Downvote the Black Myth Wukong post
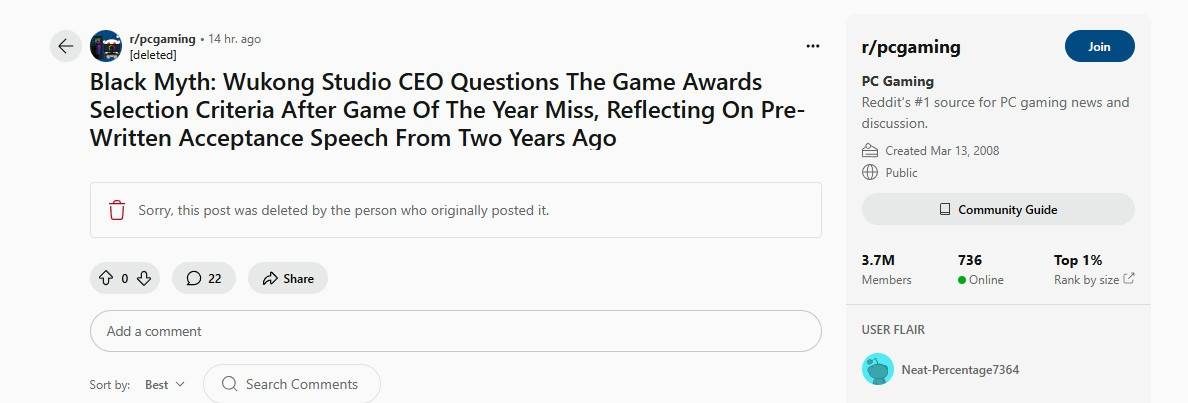 point(144,278)
